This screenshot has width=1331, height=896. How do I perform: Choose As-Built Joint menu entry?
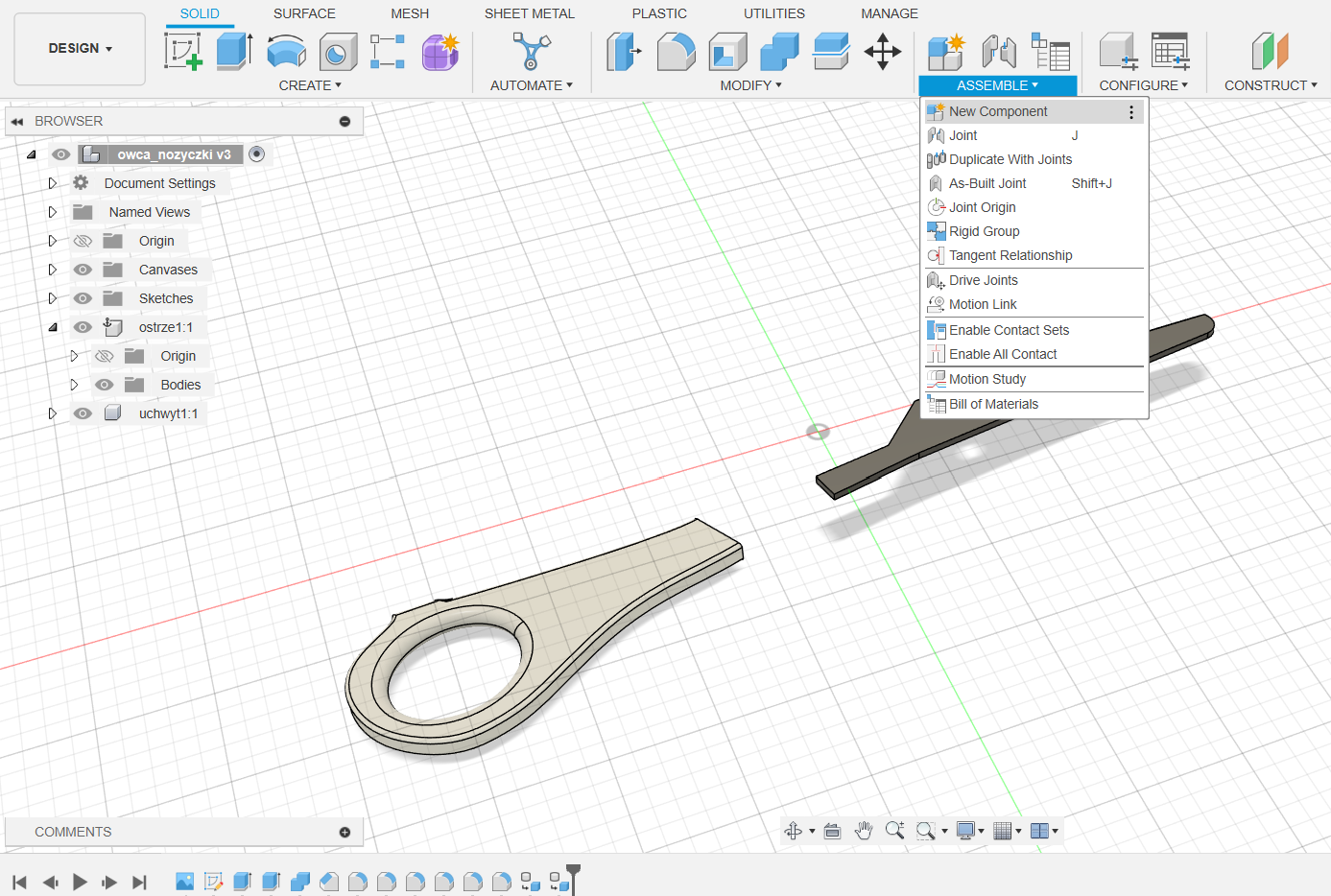[x=1034, y=183]
